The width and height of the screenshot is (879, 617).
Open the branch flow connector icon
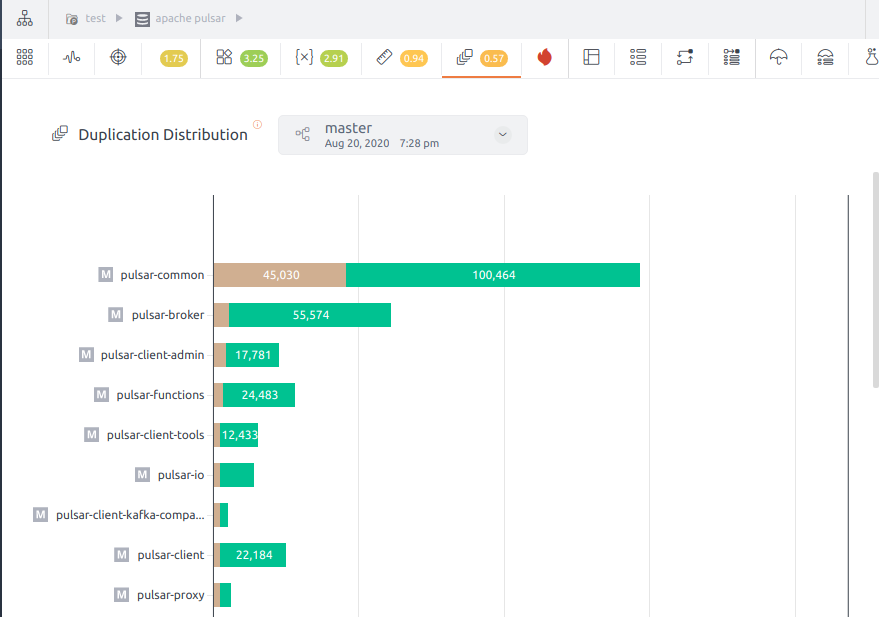685,58
